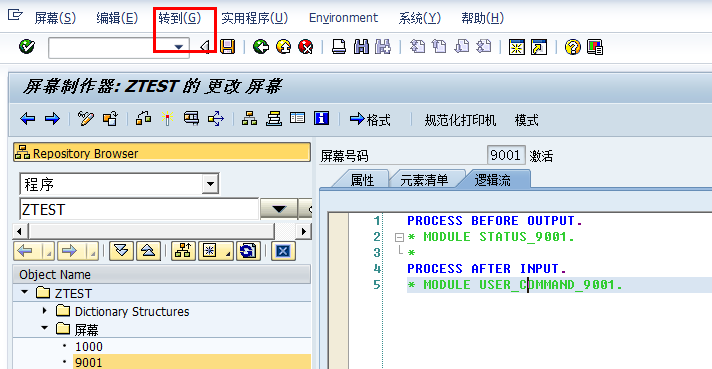Click the yellow Exit icon
Image resolution: width=712 pixels, height=369 pixels.
(284, 47)
